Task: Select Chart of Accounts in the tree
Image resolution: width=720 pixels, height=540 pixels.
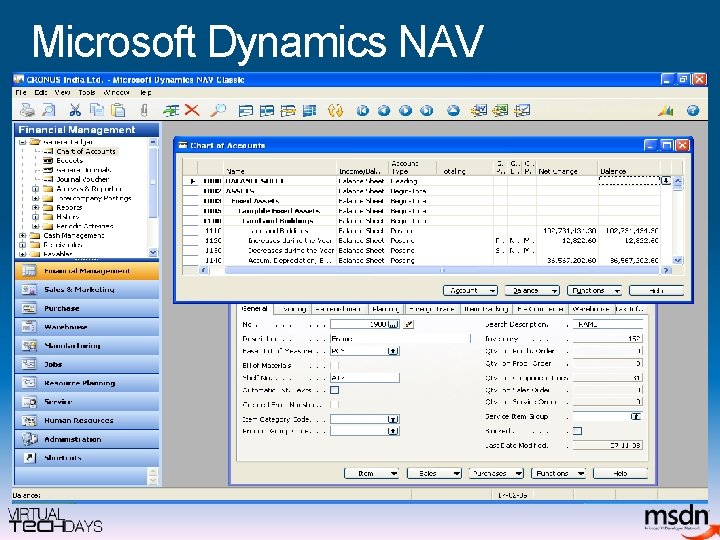Action: [85, 151]
